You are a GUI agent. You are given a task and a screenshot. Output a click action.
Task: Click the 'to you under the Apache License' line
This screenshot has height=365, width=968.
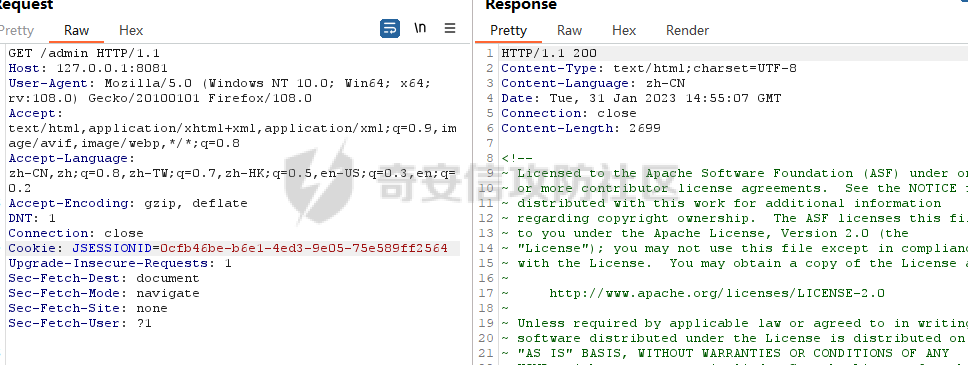[705, 233]
